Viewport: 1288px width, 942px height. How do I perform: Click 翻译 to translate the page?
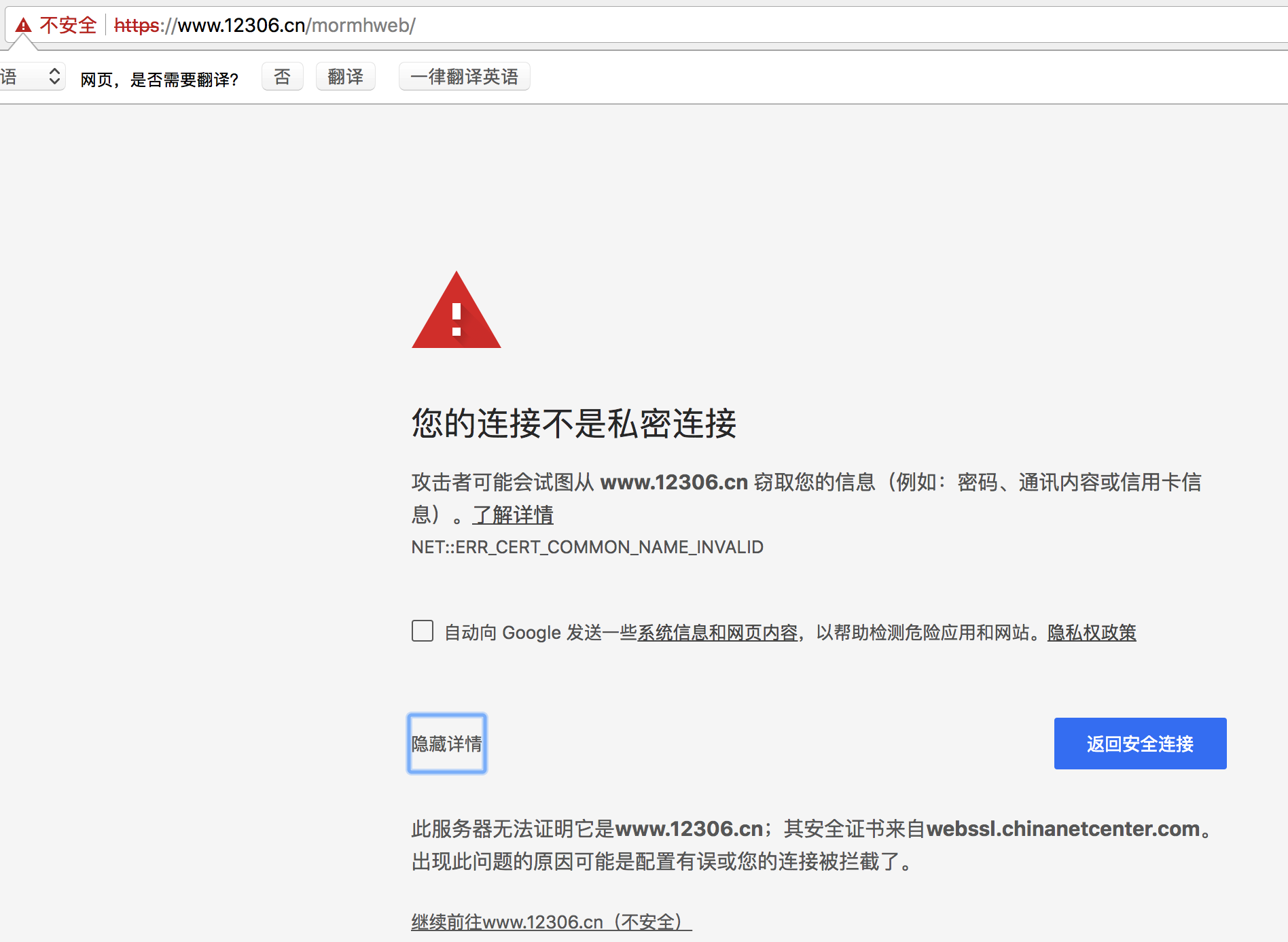345,76
